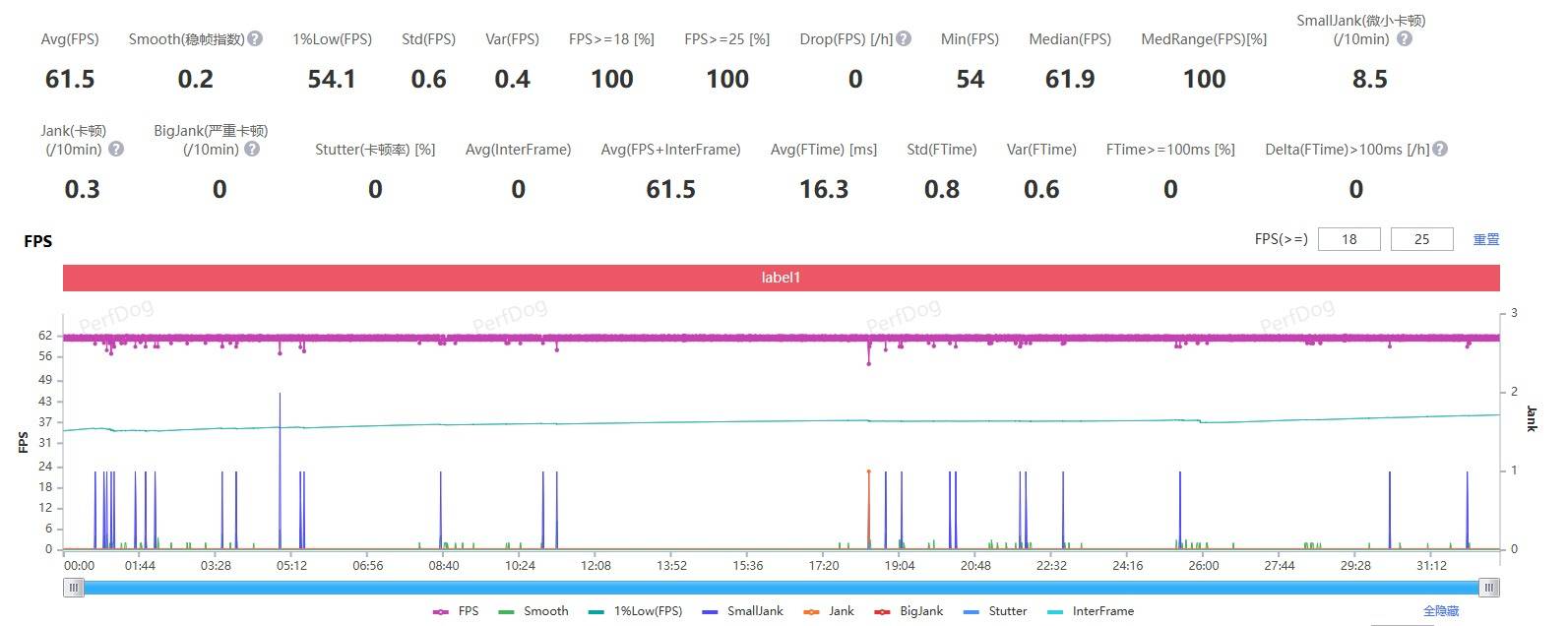This screenshot has width=1568, height=626.
Task: Click the BigJank(严重卡顿) help icon
Action: [252, 150]
